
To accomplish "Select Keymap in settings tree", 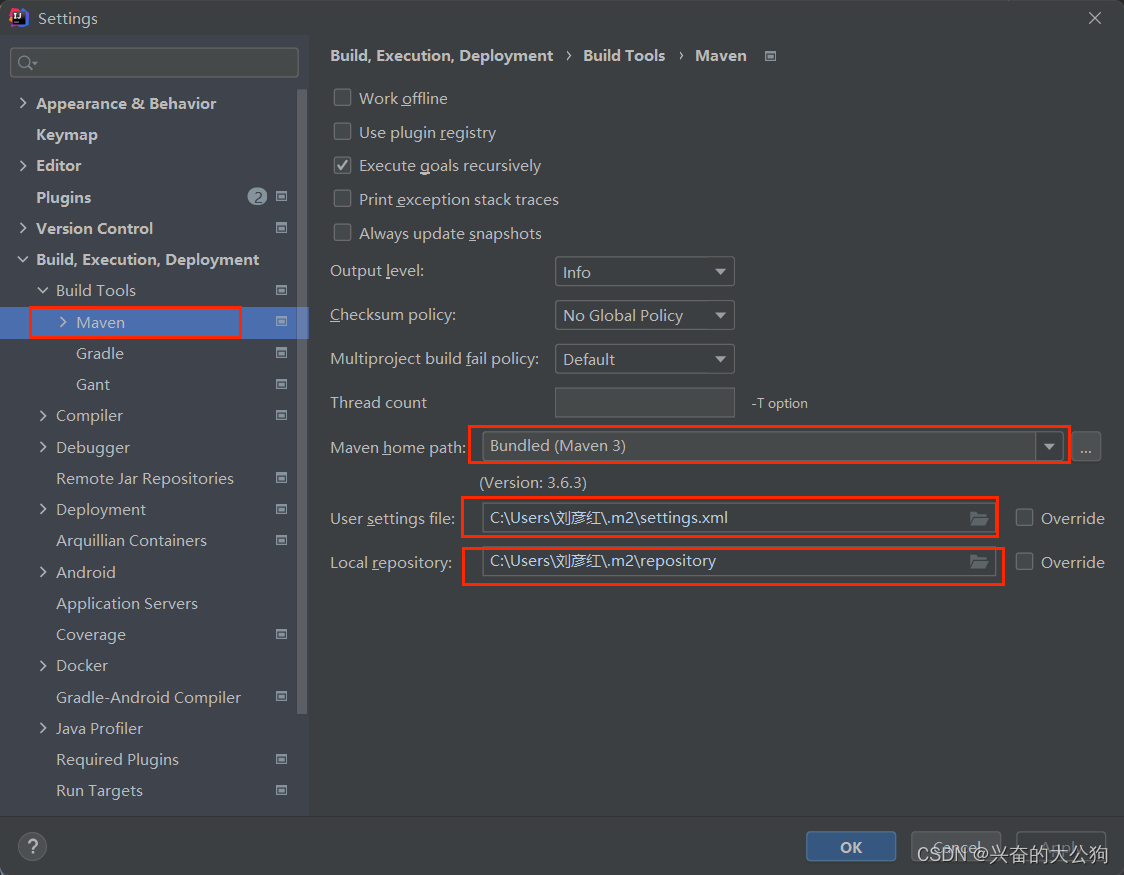I will 67,135.
